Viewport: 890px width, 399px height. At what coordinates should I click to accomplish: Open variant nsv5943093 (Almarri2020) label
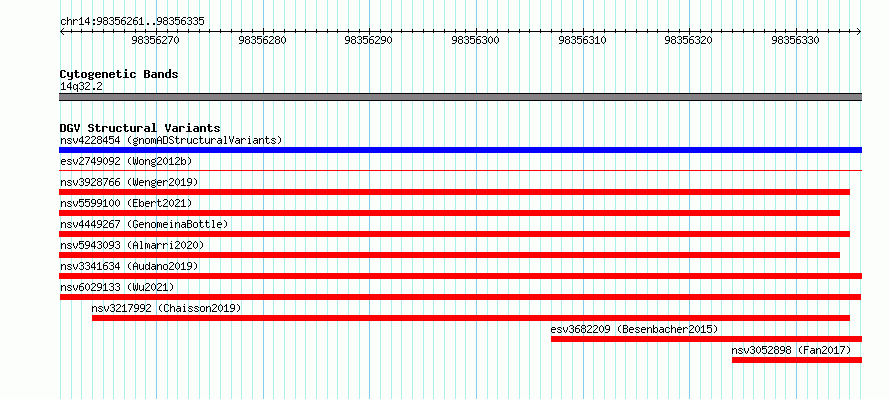pyautogui.click(x=132, y=245)
